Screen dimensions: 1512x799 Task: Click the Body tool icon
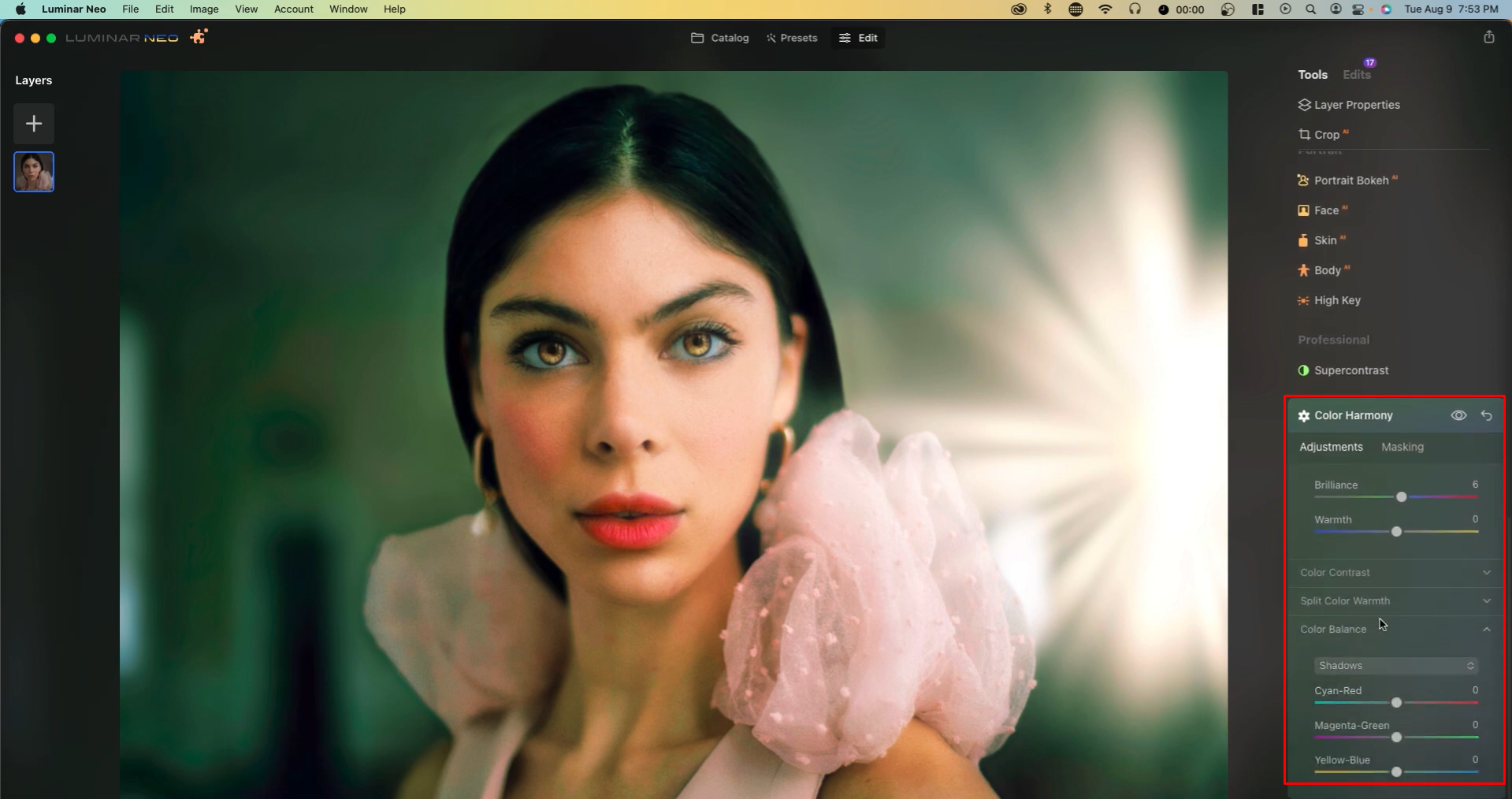click(x=1303, y=270)
